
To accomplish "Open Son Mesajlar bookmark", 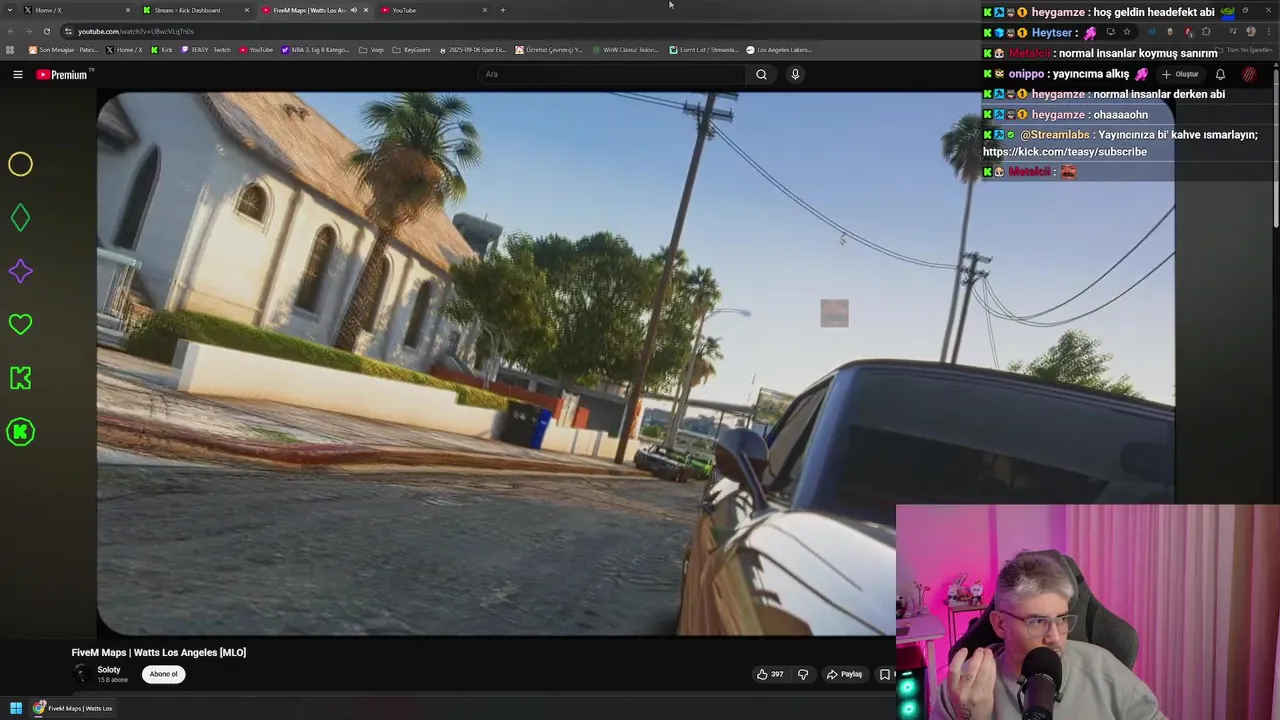I will pyautogui.click(x=63, y=50).
